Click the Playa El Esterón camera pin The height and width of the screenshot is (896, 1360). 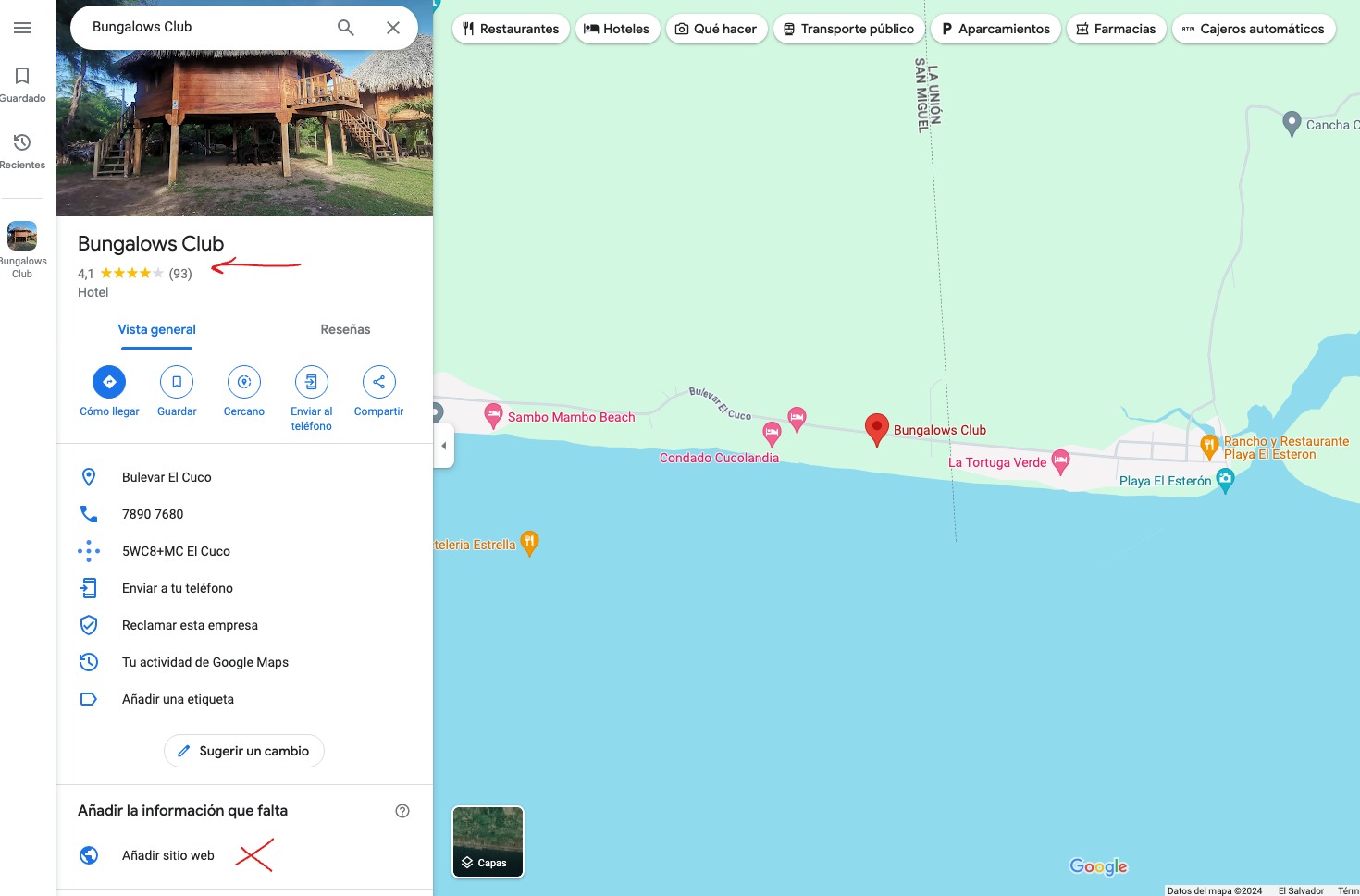(1226, 480)
